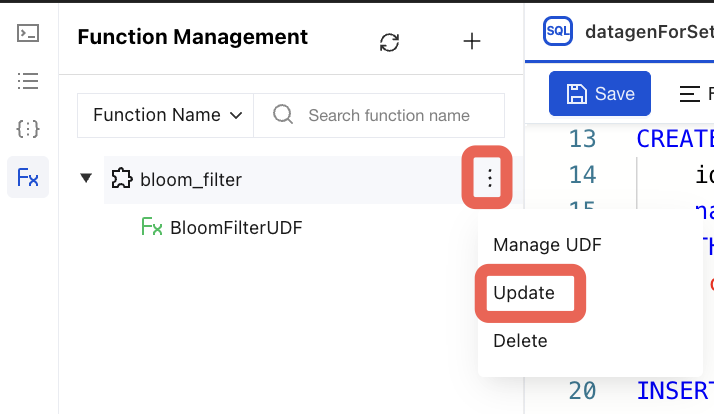Select the BloomFilterUDF function
714x414 pixels.
tap(236, 228)
